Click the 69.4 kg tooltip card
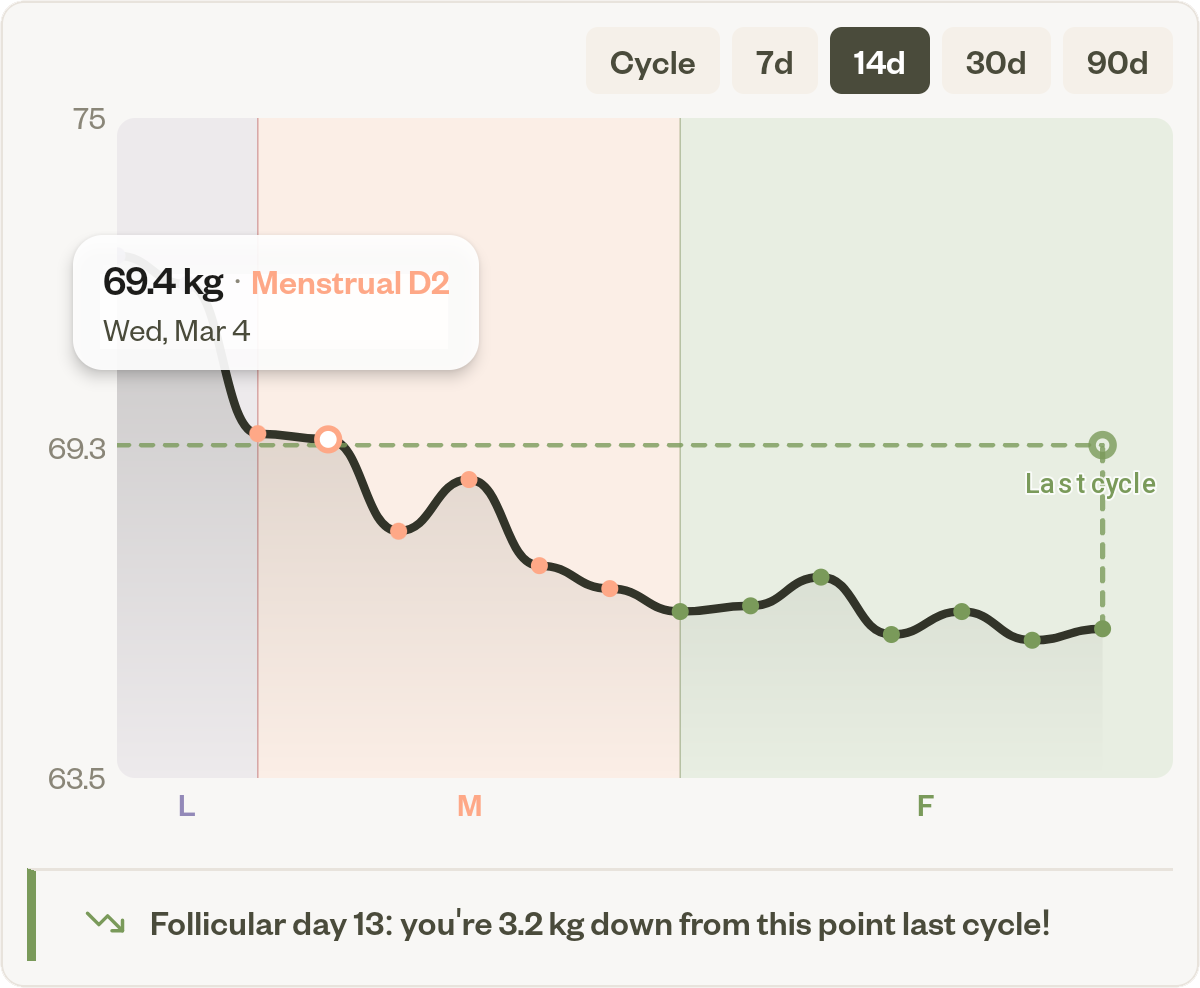The width and height of the screenshot is (1200, 988). coord(275,302)
